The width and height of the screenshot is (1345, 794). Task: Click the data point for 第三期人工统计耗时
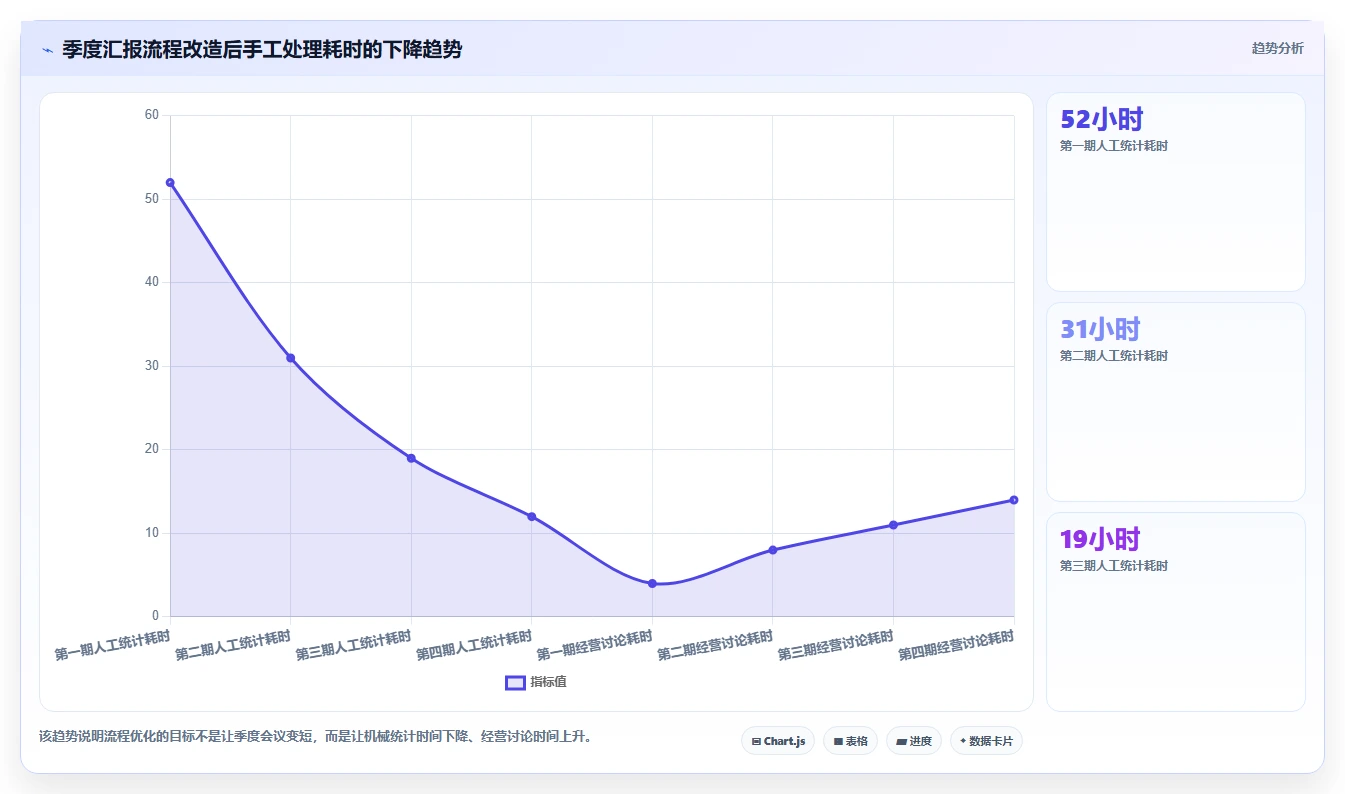pyautogui.click(x=411, y=458)
